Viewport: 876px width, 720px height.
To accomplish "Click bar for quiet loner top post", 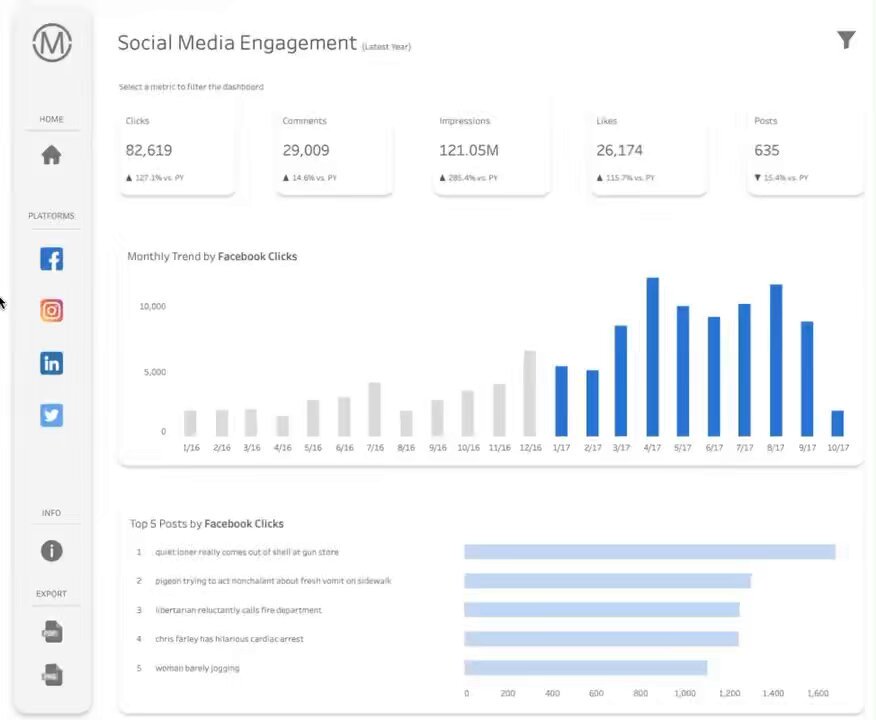I will pyautogui.click(x=650, y=552).
